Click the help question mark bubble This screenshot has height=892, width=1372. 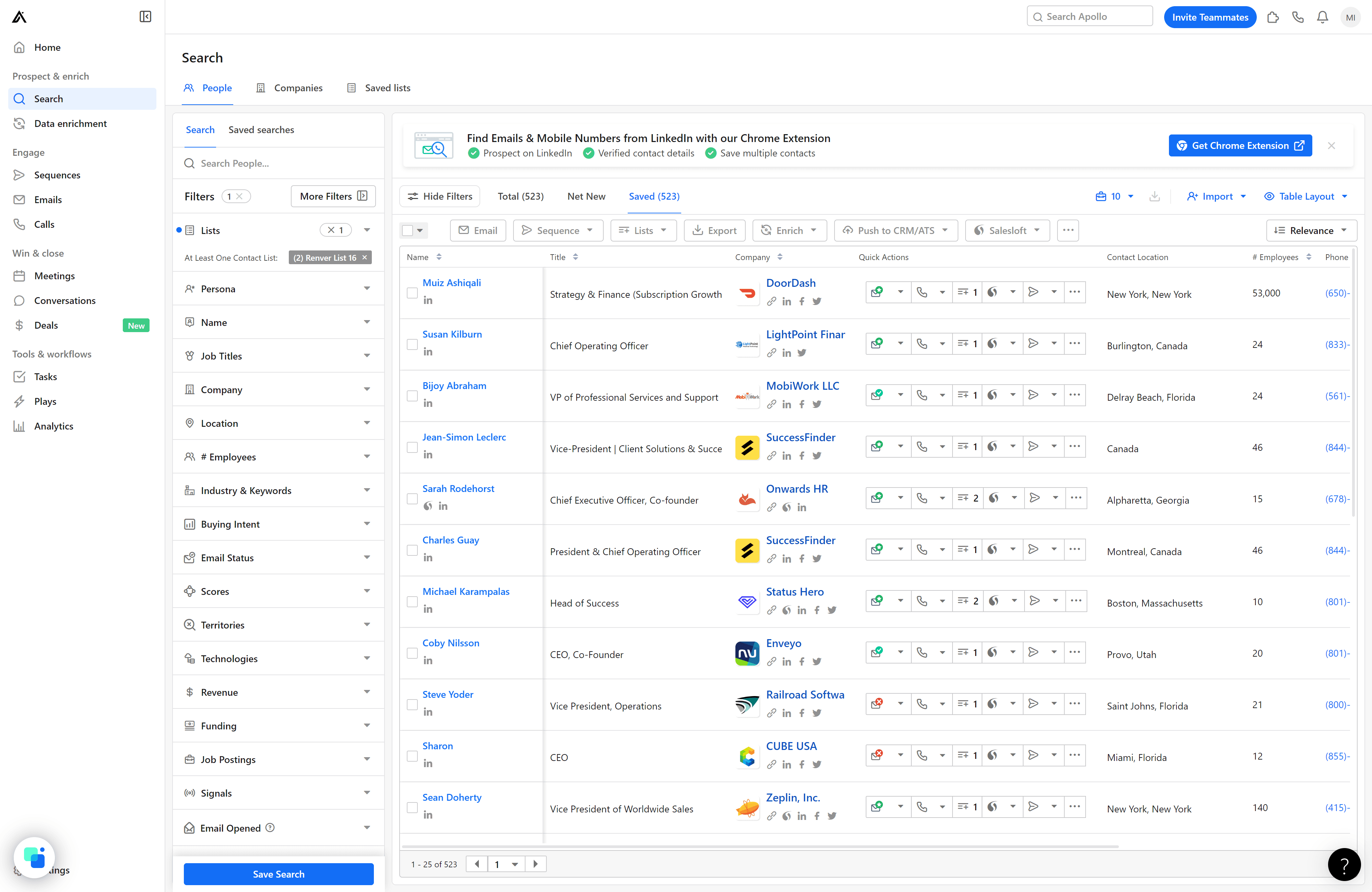(x=1344, y=864)
